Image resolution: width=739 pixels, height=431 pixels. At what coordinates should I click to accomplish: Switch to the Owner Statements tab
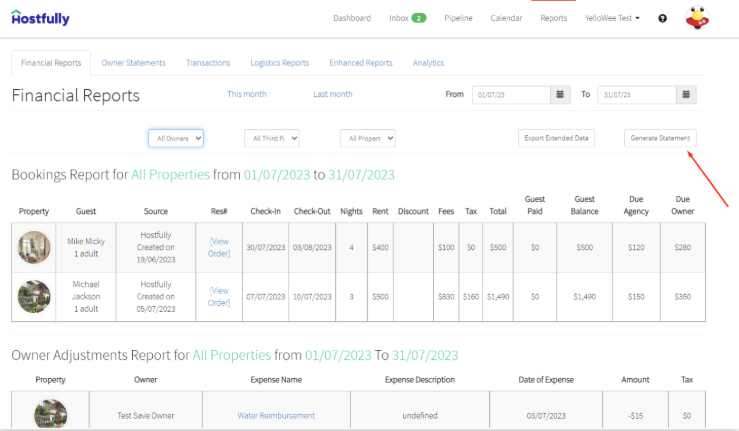tap(133, 63)
